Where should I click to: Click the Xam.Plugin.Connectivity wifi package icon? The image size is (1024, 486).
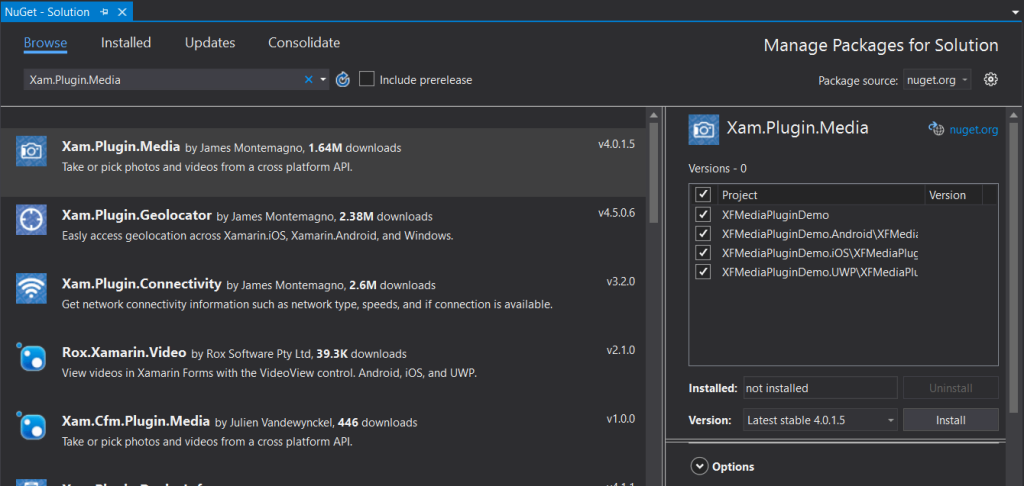(x=31, y=287)
